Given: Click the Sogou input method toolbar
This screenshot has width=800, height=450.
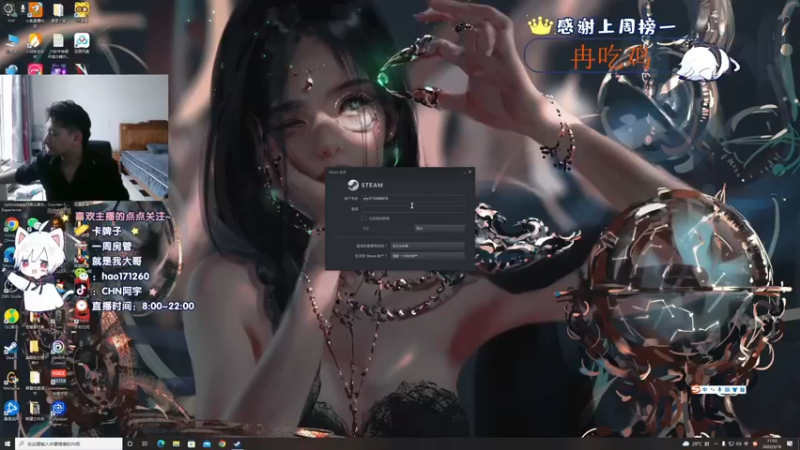Looking at the screenshot, I should (x=718, y=390).
